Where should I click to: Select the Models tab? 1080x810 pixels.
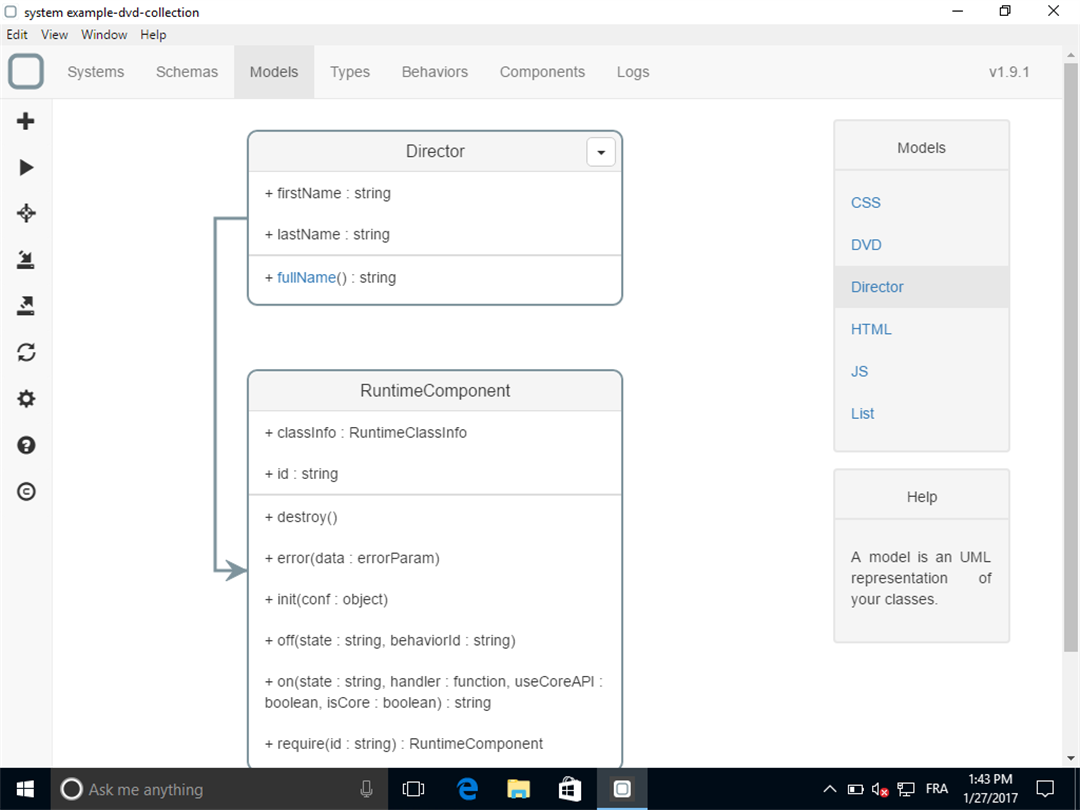(x=274, y=72)
